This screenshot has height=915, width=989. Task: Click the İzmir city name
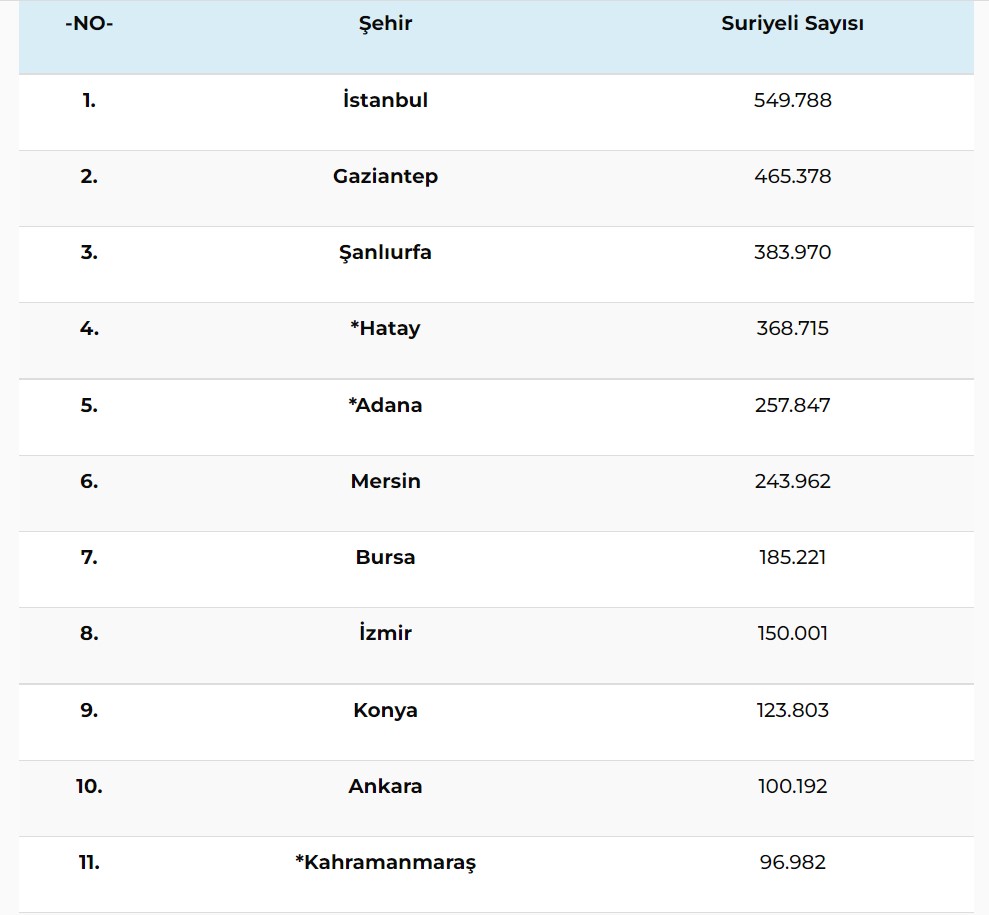tap(385, 633)
